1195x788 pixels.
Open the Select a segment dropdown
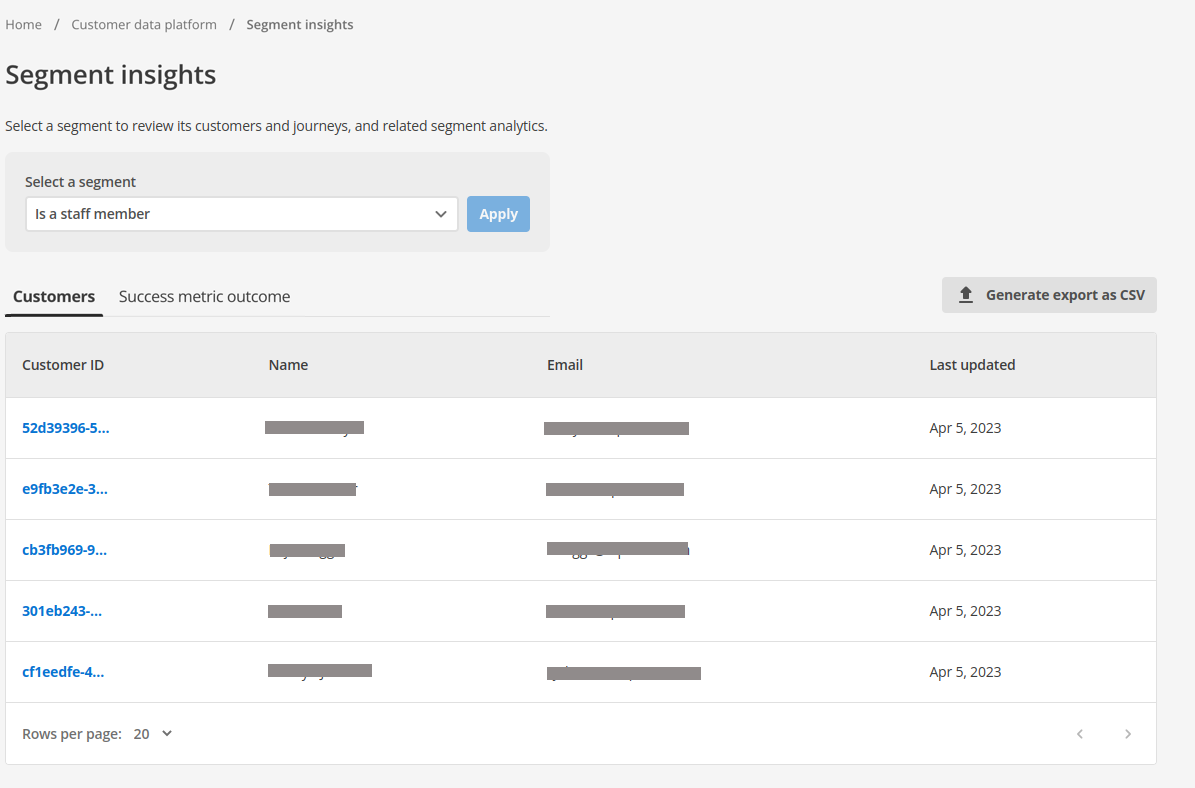[x=242, y=214]
